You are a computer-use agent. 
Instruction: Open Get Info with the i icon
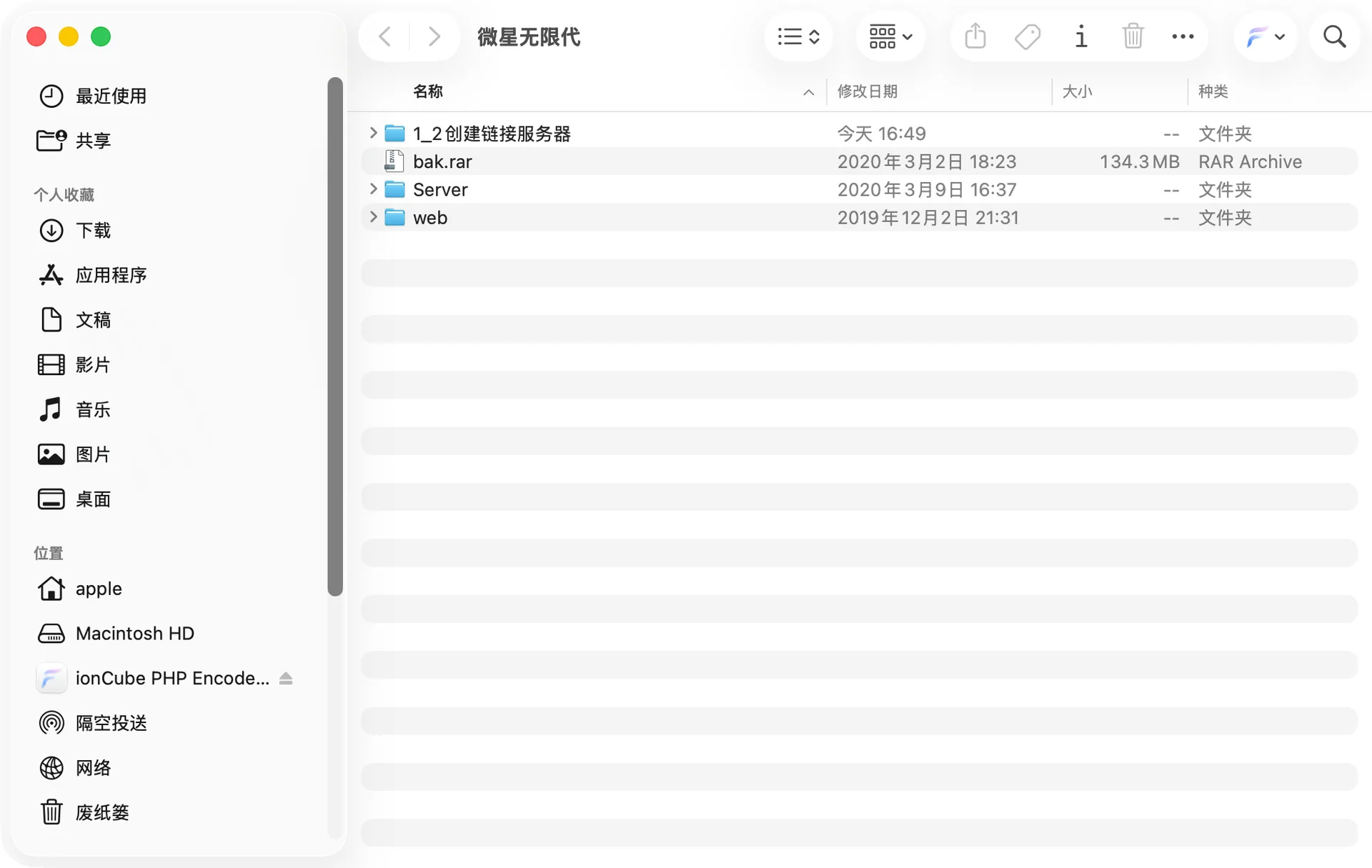click(x=1080, y=36)
